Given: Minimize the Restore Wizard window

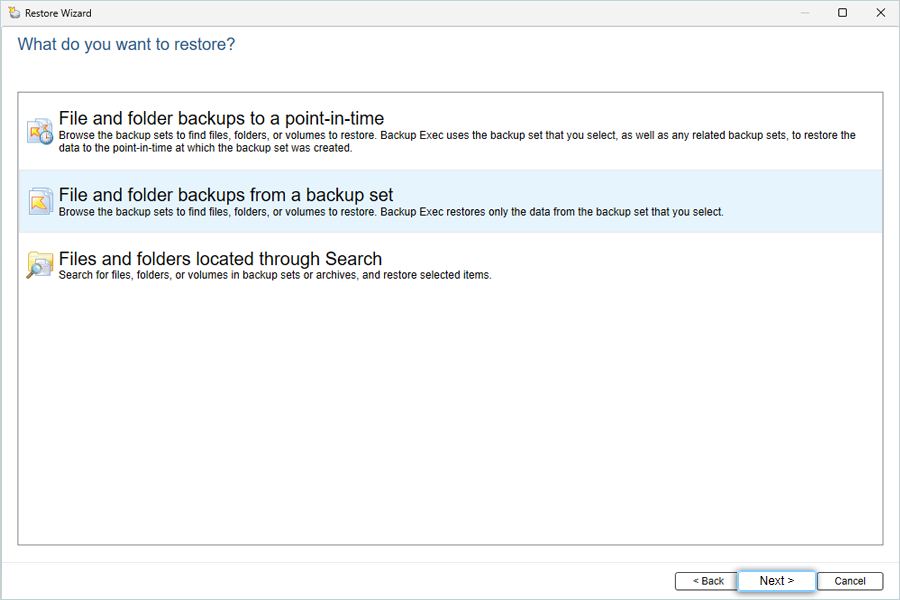Looking at the screenshot, I should click(x=805, y=13).
